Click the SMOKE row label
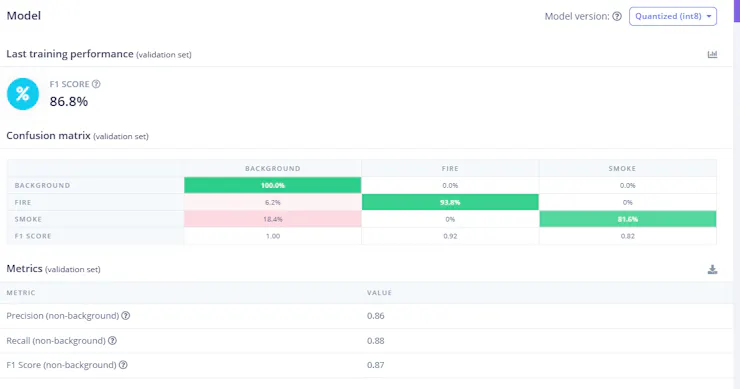Image resolution: width=740 pixels, height=389 pixels. coord(28,219)
